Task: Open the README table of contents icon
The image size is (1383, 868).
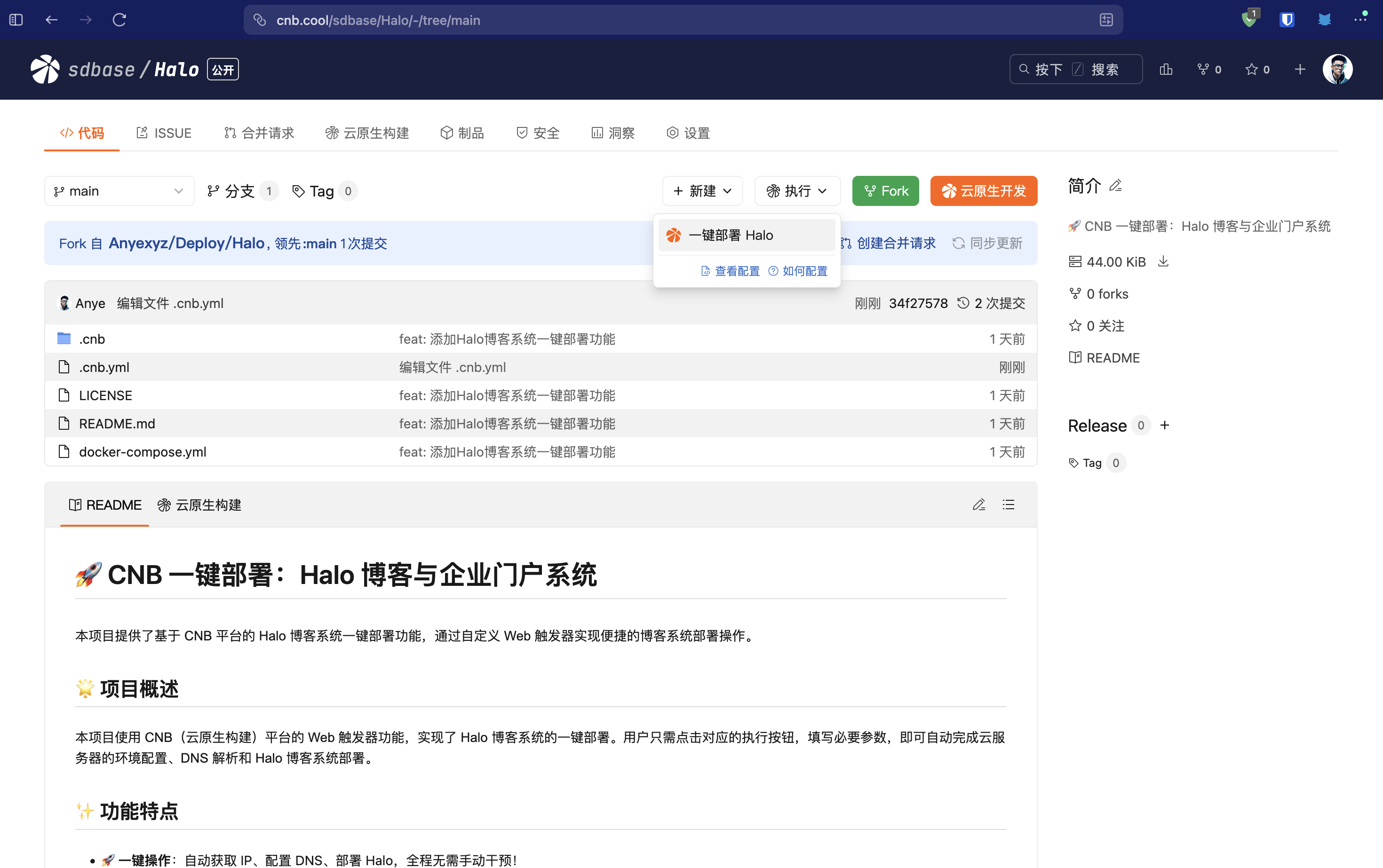Action: coord(1009,505)
